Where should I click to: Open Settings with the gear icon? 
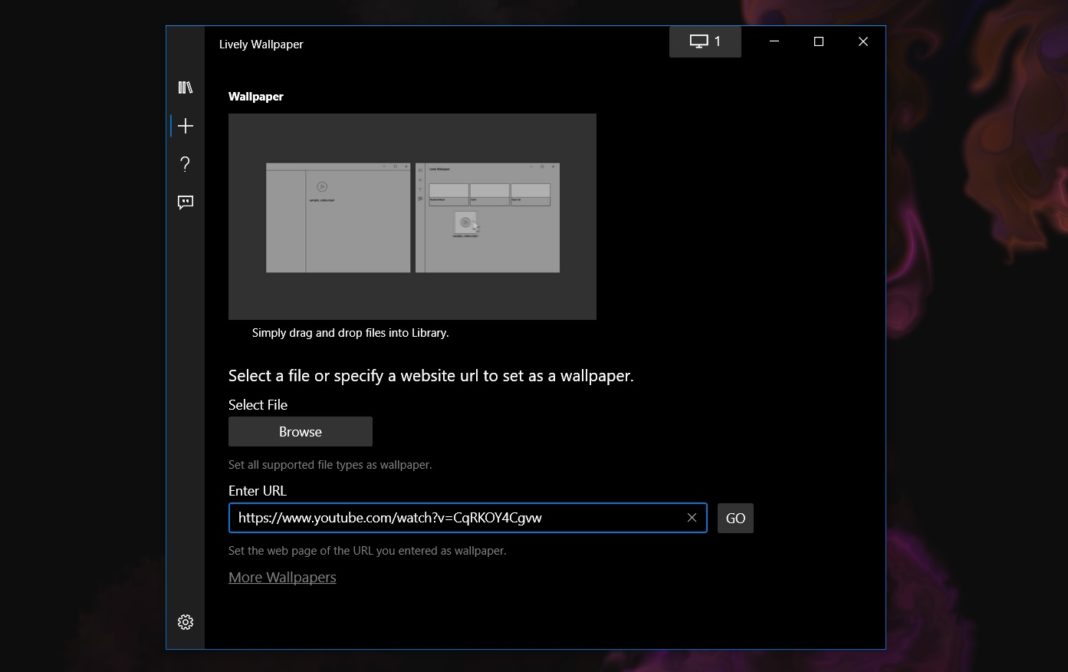[185, 621]
